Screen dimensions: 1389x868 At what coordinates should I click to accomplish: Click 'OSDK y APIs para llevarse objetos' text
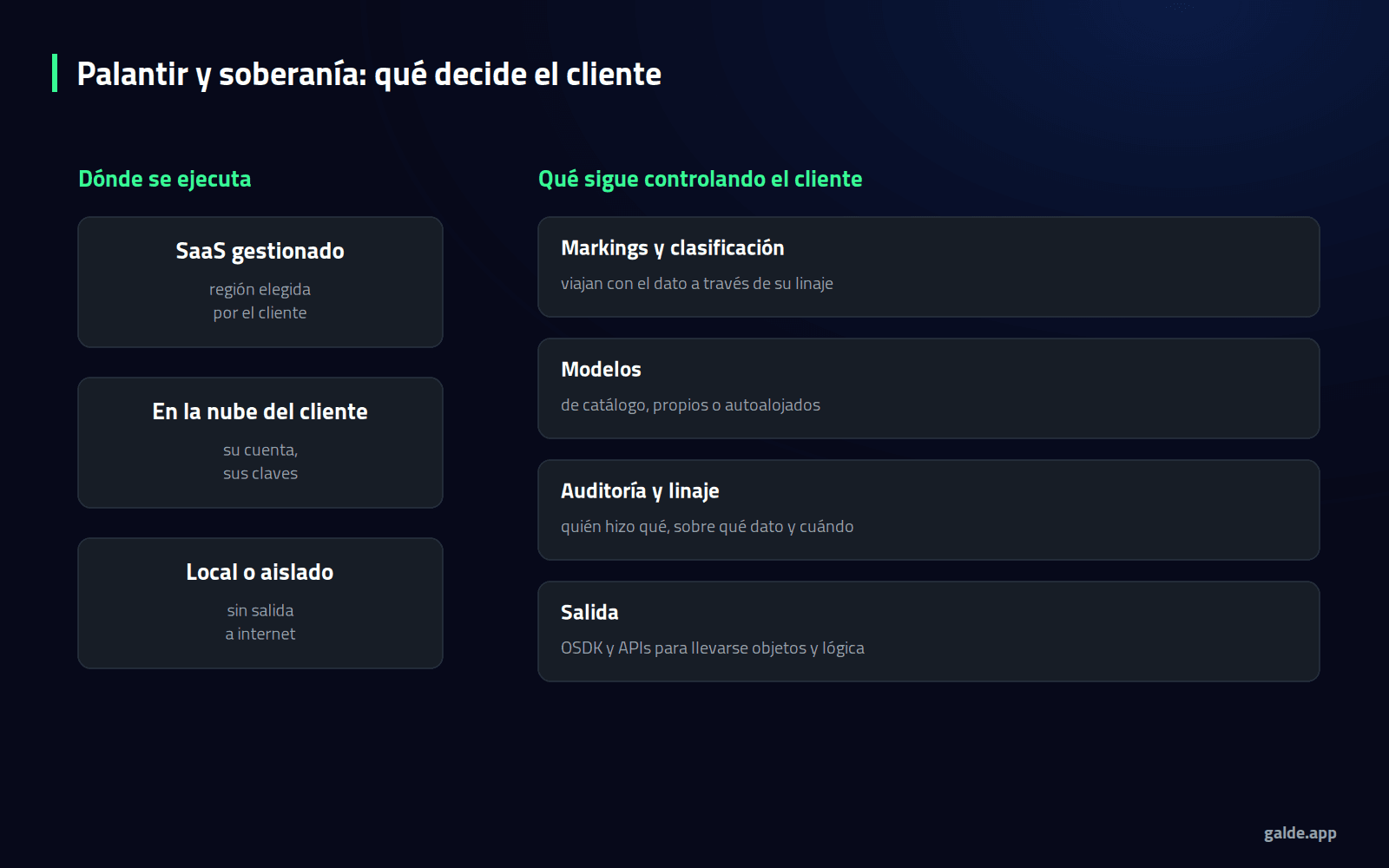713,648
